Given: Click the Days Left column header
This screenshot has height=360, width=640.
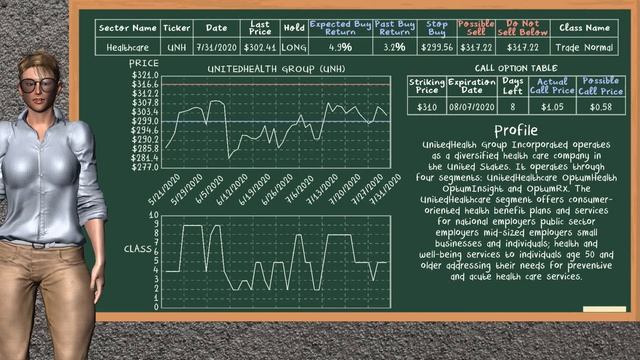Looking at the screenshot, I should (x=513, y=86).
